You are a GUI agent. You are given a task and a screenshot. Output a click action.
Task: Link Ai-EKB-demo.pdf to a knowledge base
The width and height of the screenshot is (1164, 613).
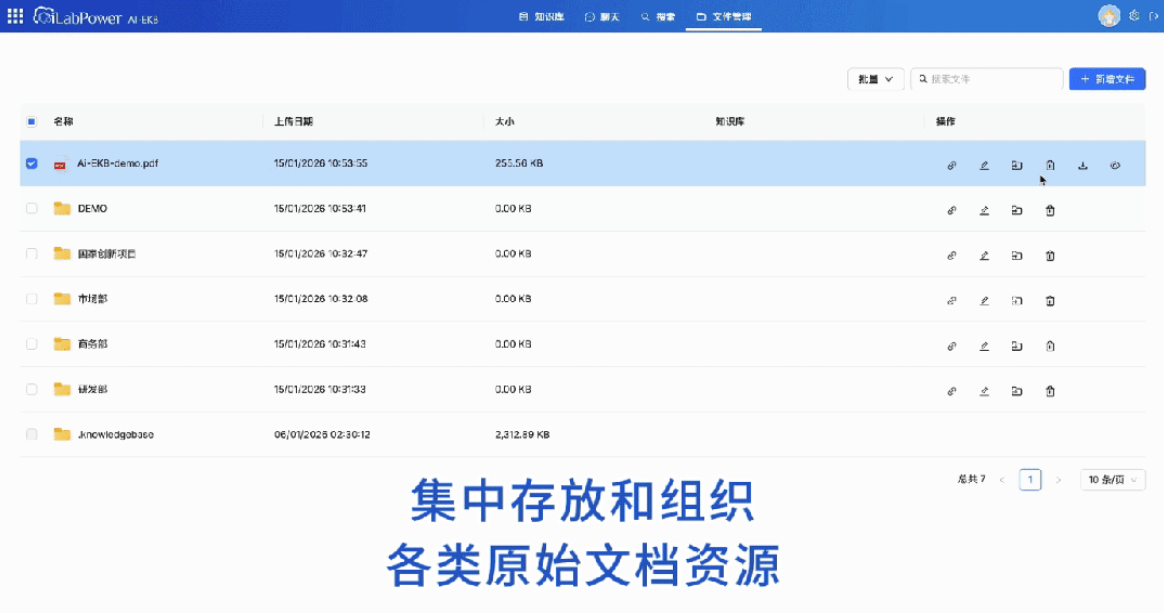[x=952, y=165]
